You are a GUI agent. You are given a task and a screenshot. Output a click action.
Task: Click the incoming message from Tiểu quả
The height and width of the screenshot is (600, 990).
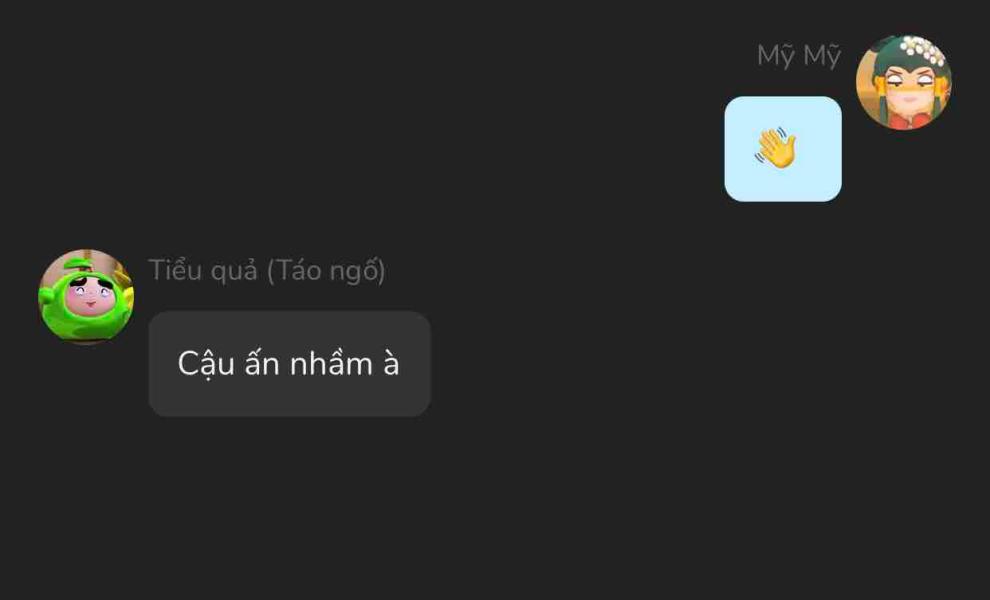[289, 364]
